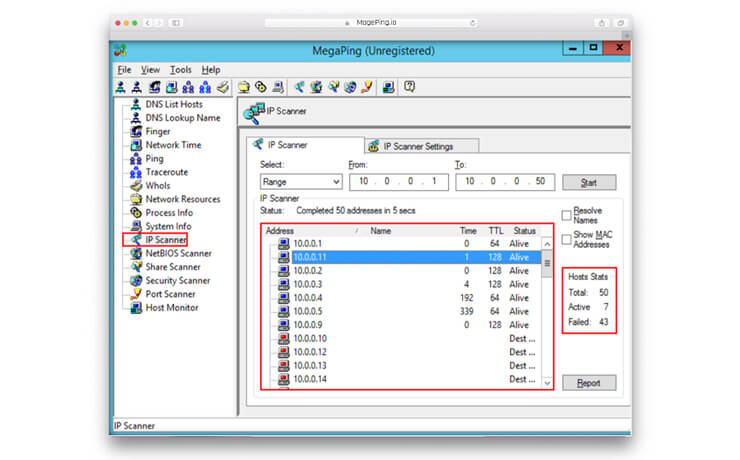Viewport: 740px width, 460px height.
Task: Open the File menu
Action: [x=124, y=70]
